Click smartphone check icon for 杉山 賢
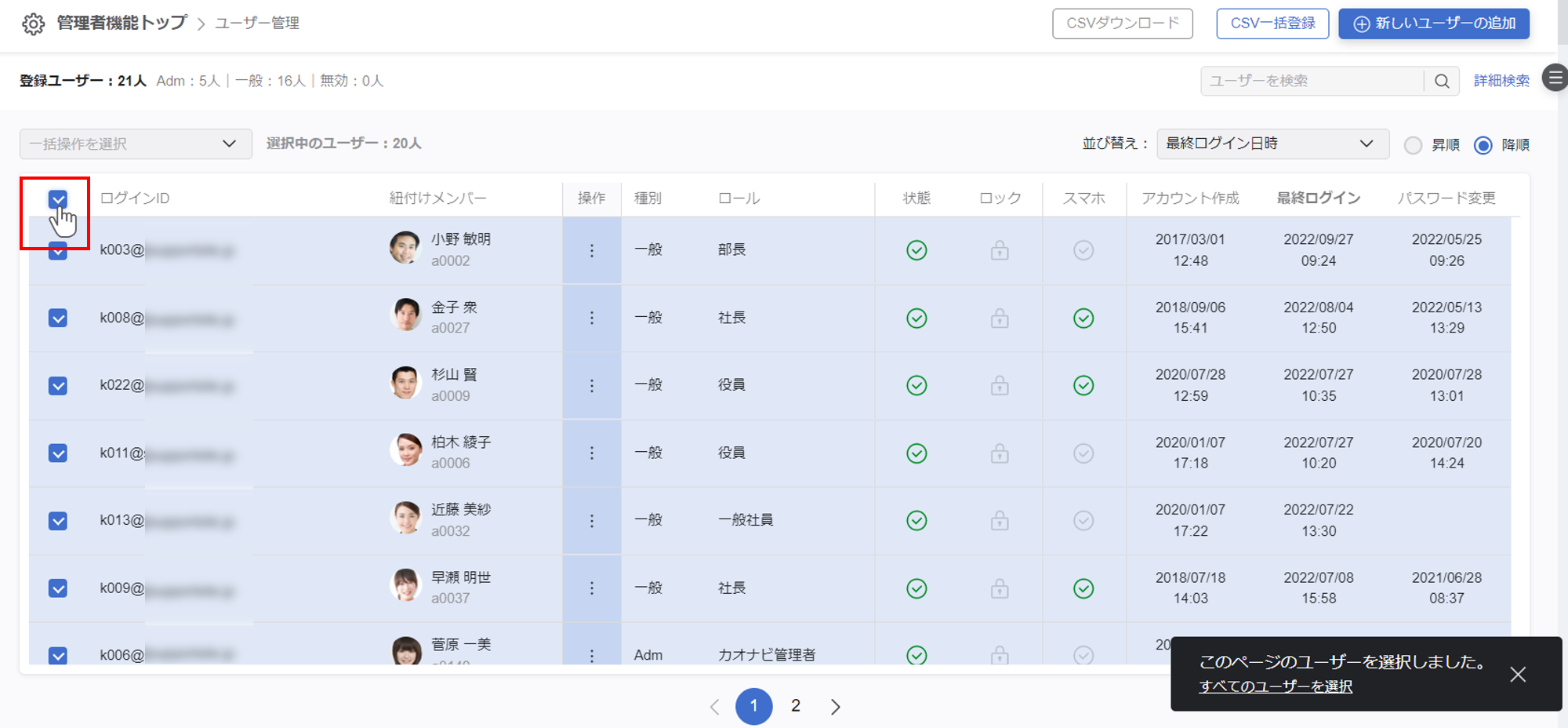The width and height of the screenshot is (1568, 728). point(1083,385)
